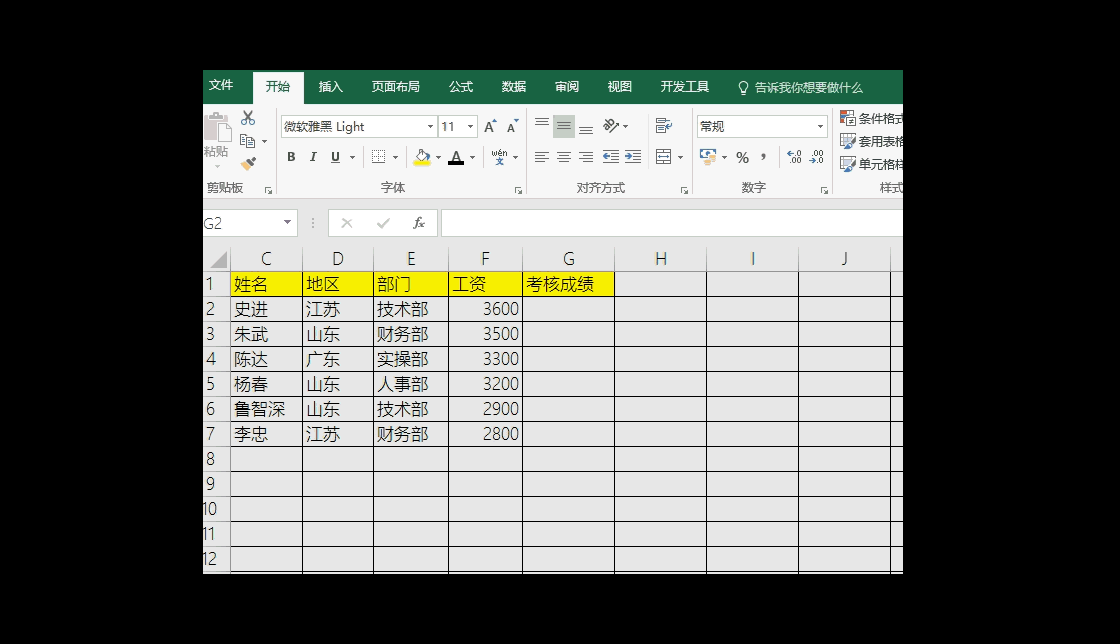The height and width of the screenshot is (644, 1120).
Task: Open the font name dropdown
Action: [x=430, y=126]
